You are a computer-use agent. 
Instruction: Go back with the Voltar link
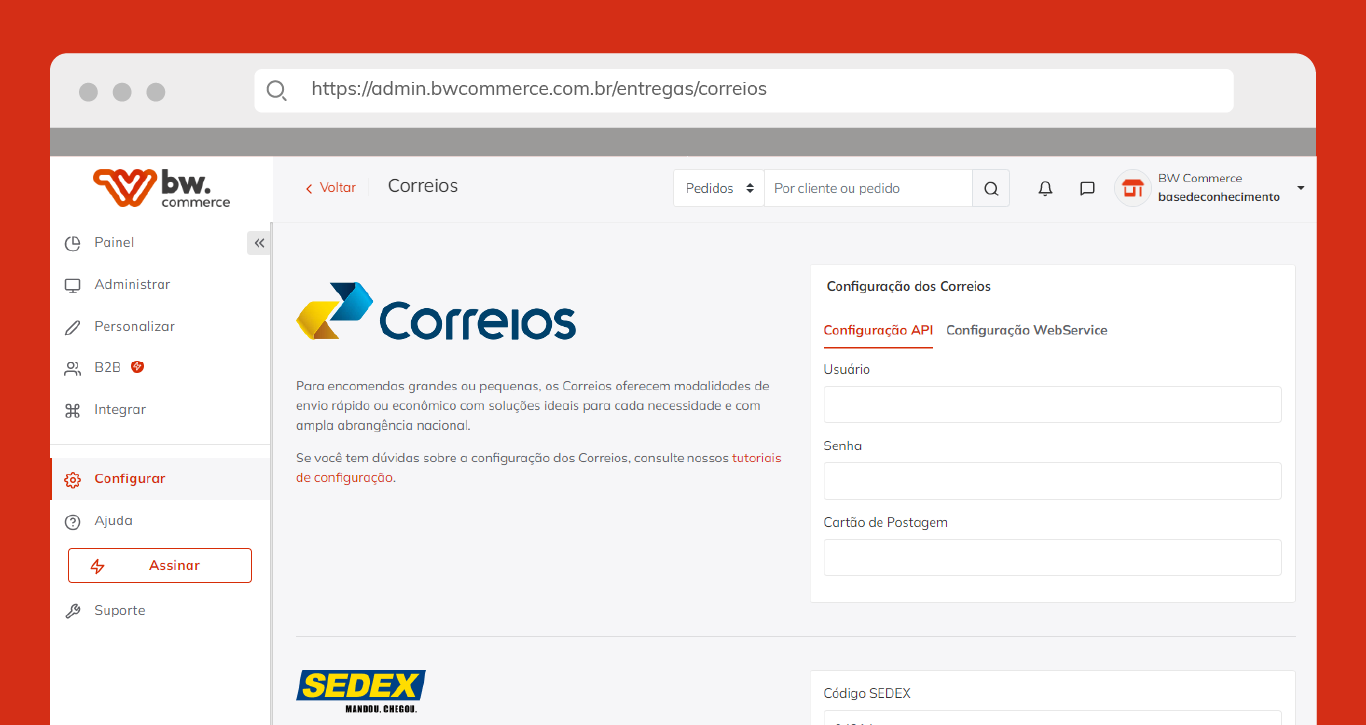pos(330,188)
